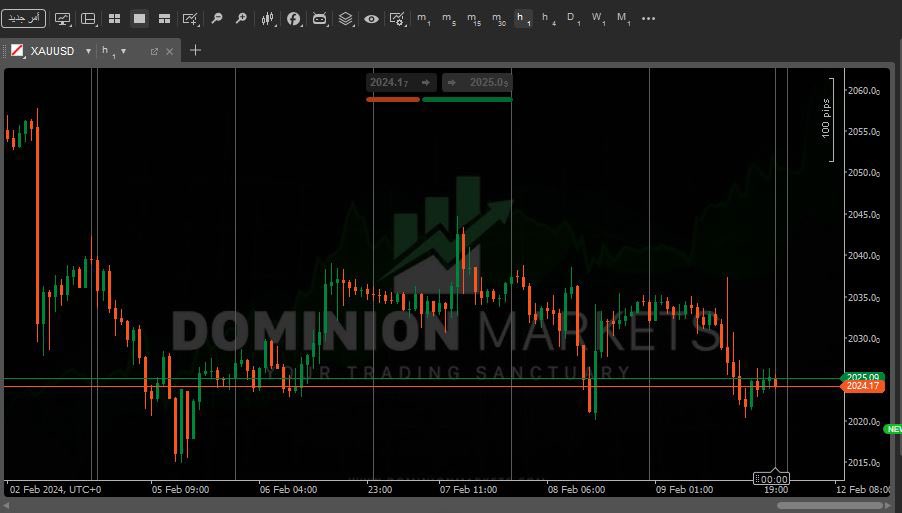Switch to multi-chart grid mode
Screen dimensions: 902x513
pyautogui.click(x=114, y=19)
